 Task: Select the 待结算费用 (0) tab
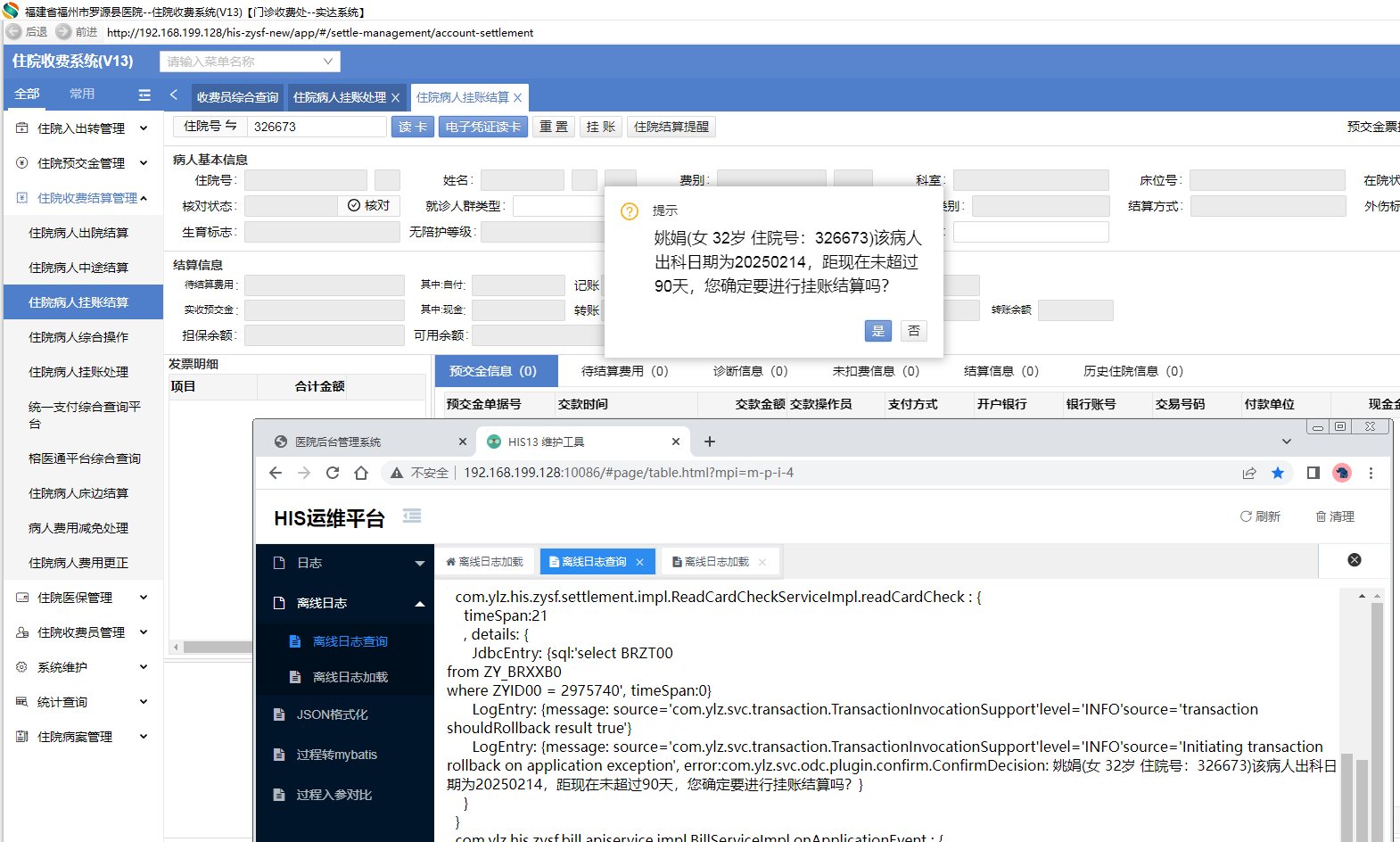pyautogui.click(x=624, y=371)
